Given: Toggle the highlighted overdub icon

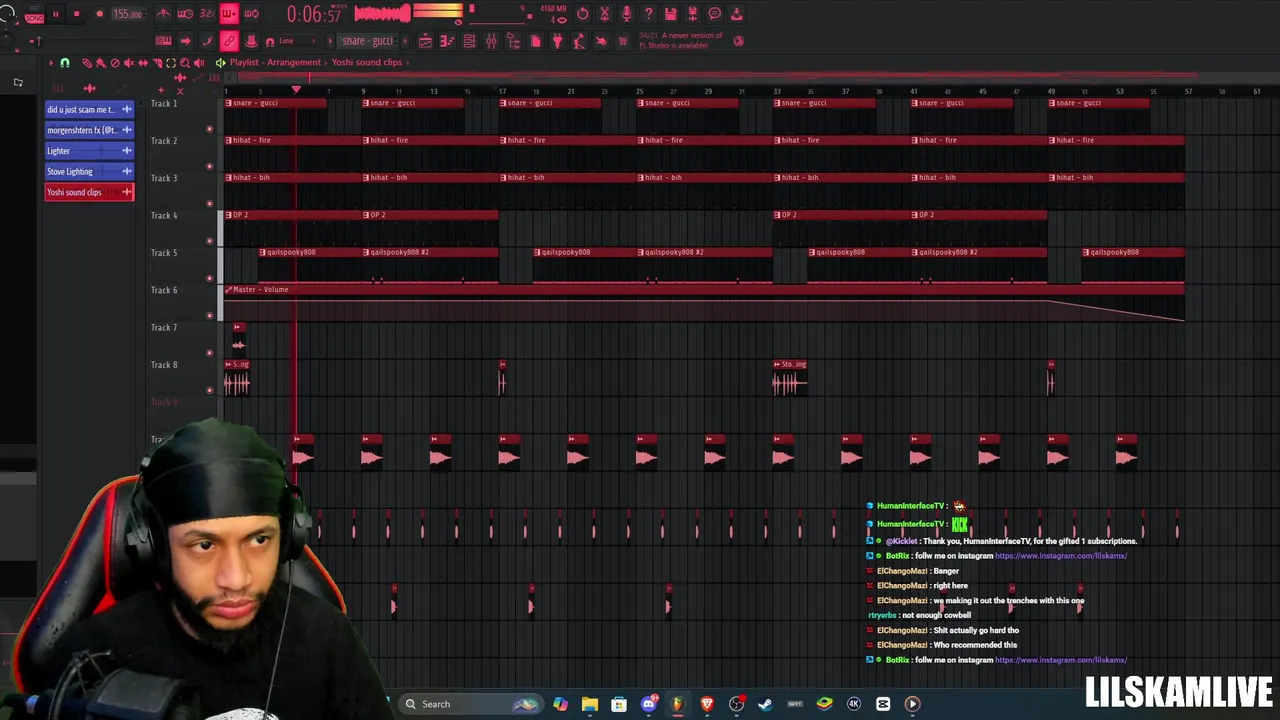Looking at the screenshot, I should tap(229, 14).
